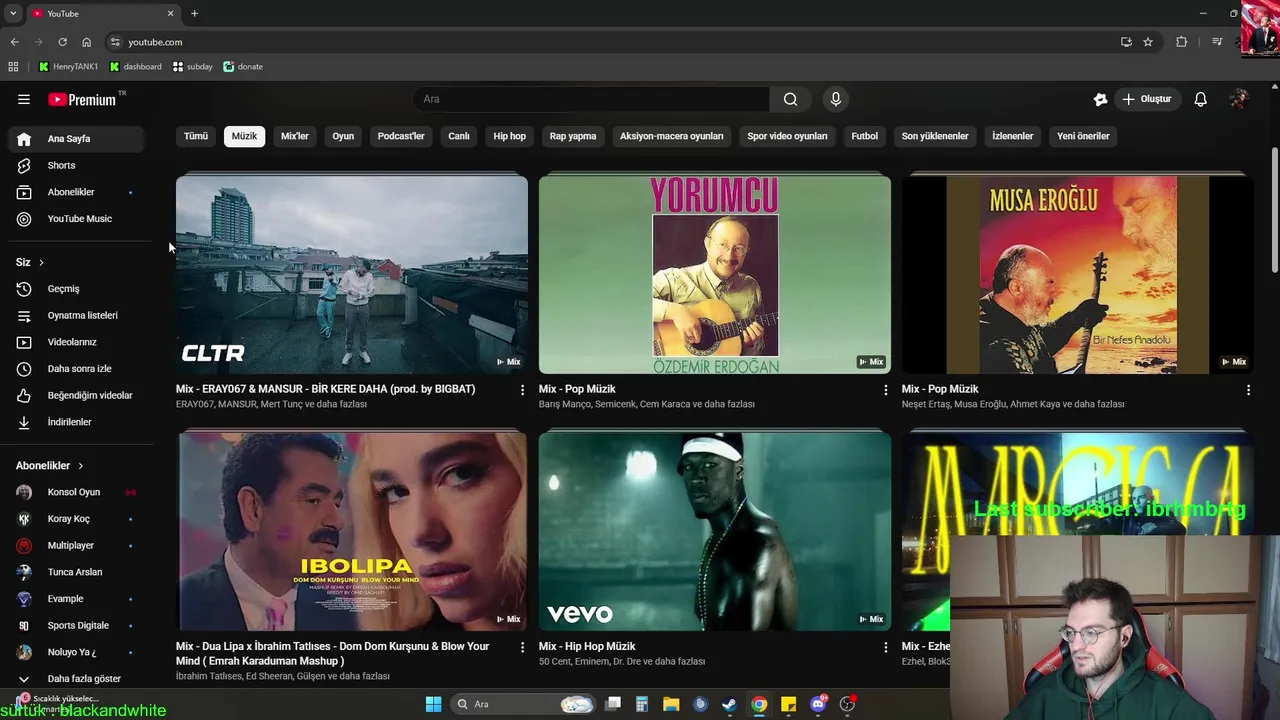1280x720 pixels.
Task: Click the sparkle badge icon beside Oluştur
Action: [x=1100, y=99]
